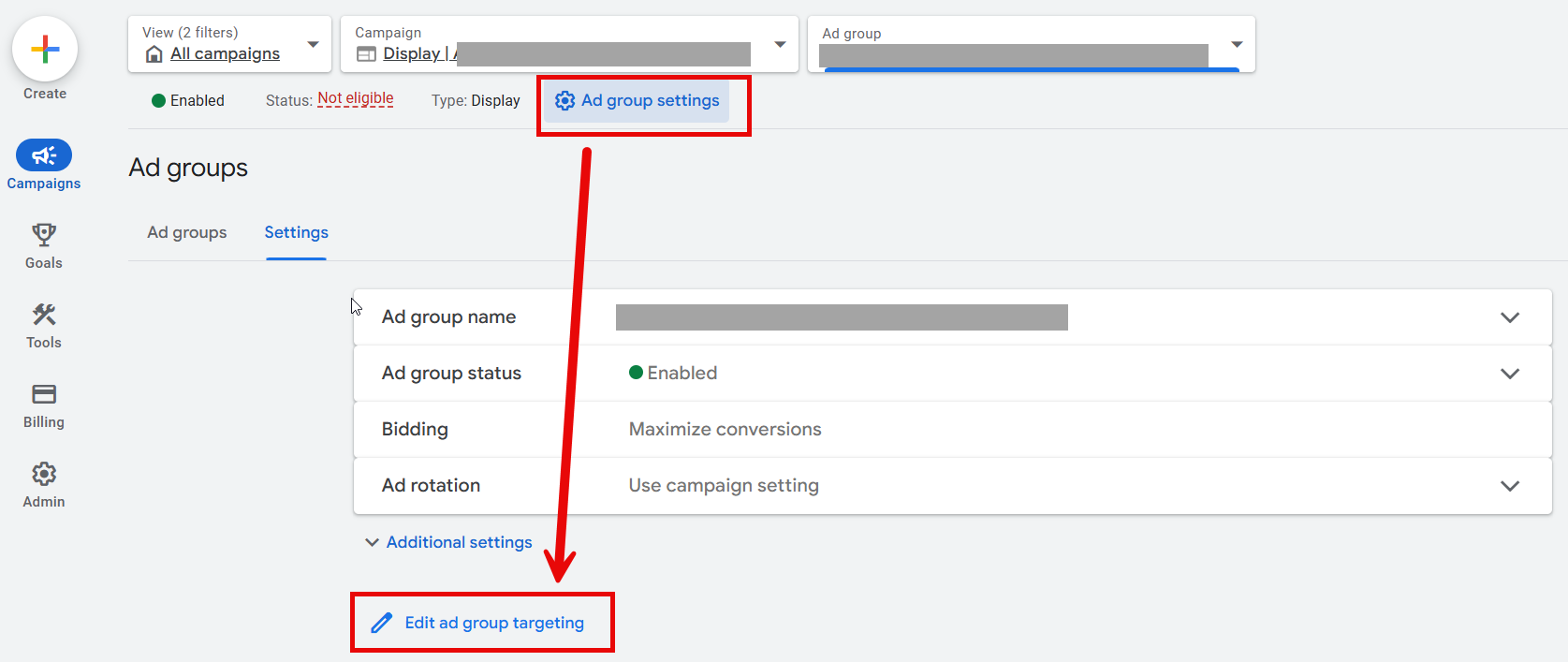Open the Campaign selector dropdown
Viewport: 1568px width, 662px height.
[x=780, y=44]
